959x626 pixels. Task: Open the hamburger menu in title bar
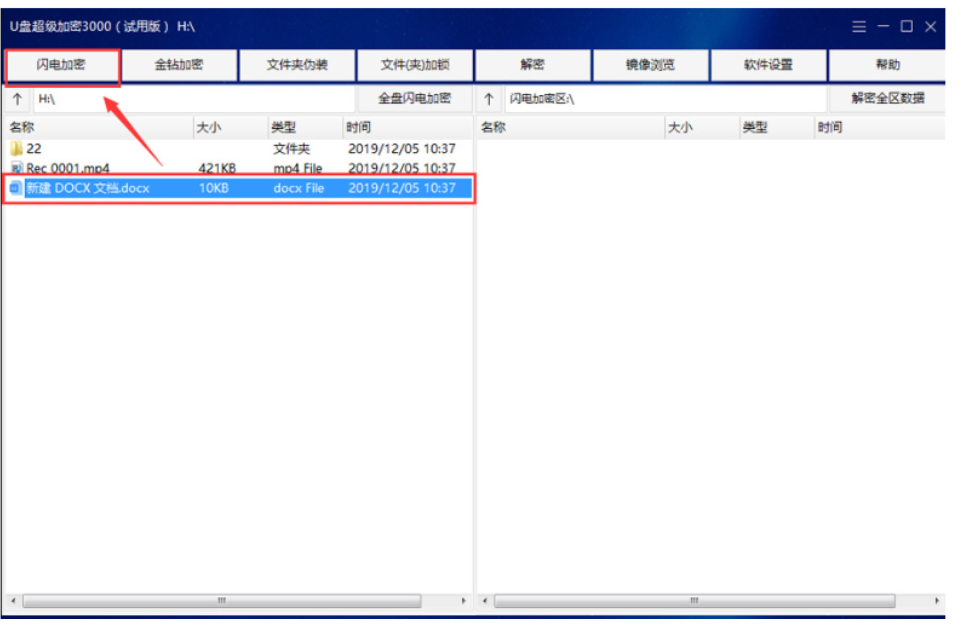click(x=859, y=27)
